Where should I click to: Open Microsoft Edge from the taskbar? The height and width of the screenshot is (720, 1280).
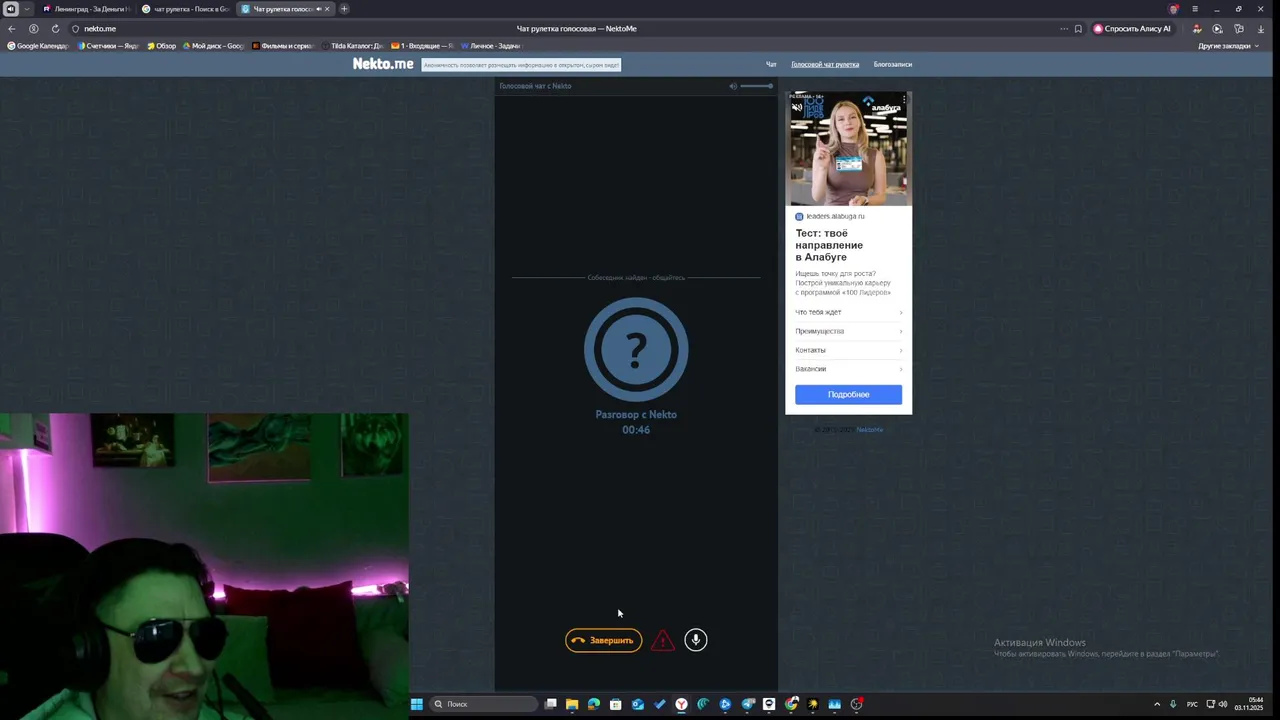point(594,704)
